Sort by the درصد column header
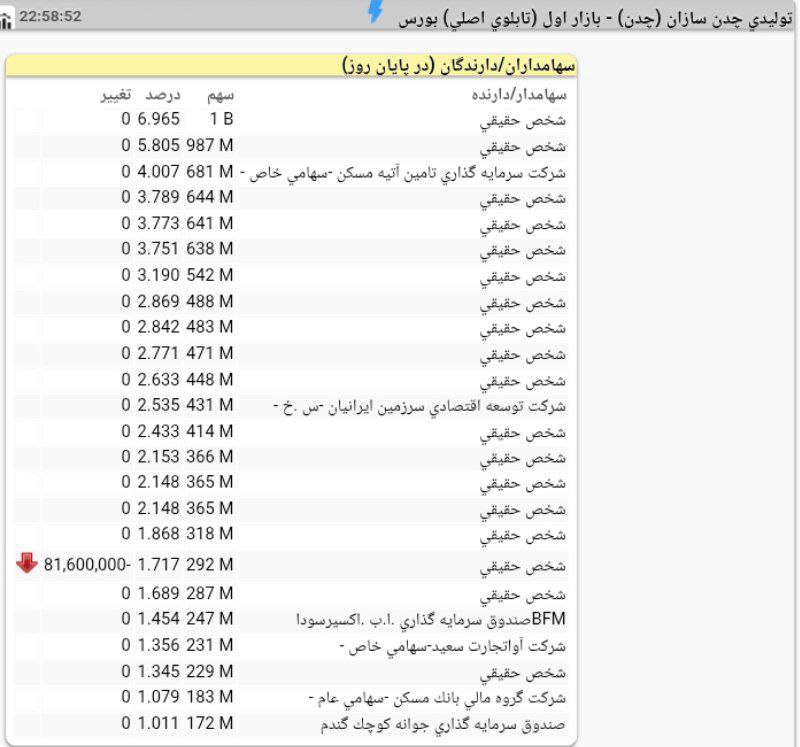This screenshot has width=800, height=747. tap(163, 95)
